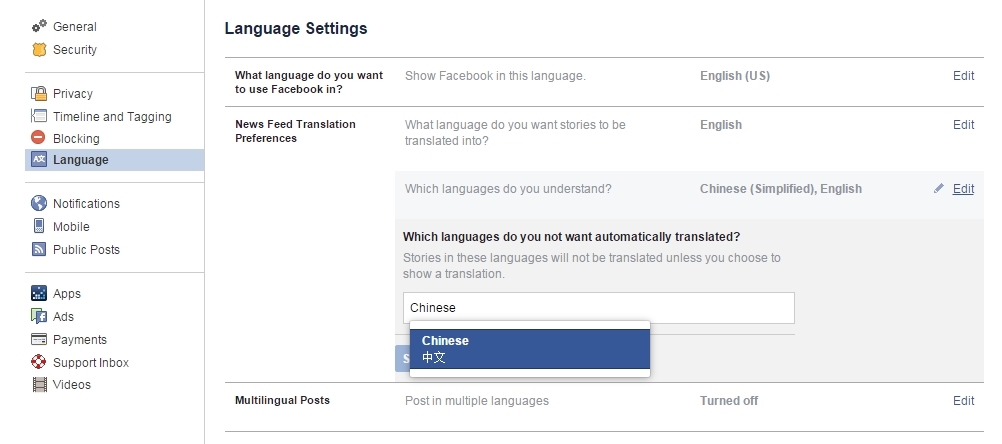Image resolution: width=1002 pixels, height=444 pixels.
Task: Go to Ads settings
Action: (64, 316)
